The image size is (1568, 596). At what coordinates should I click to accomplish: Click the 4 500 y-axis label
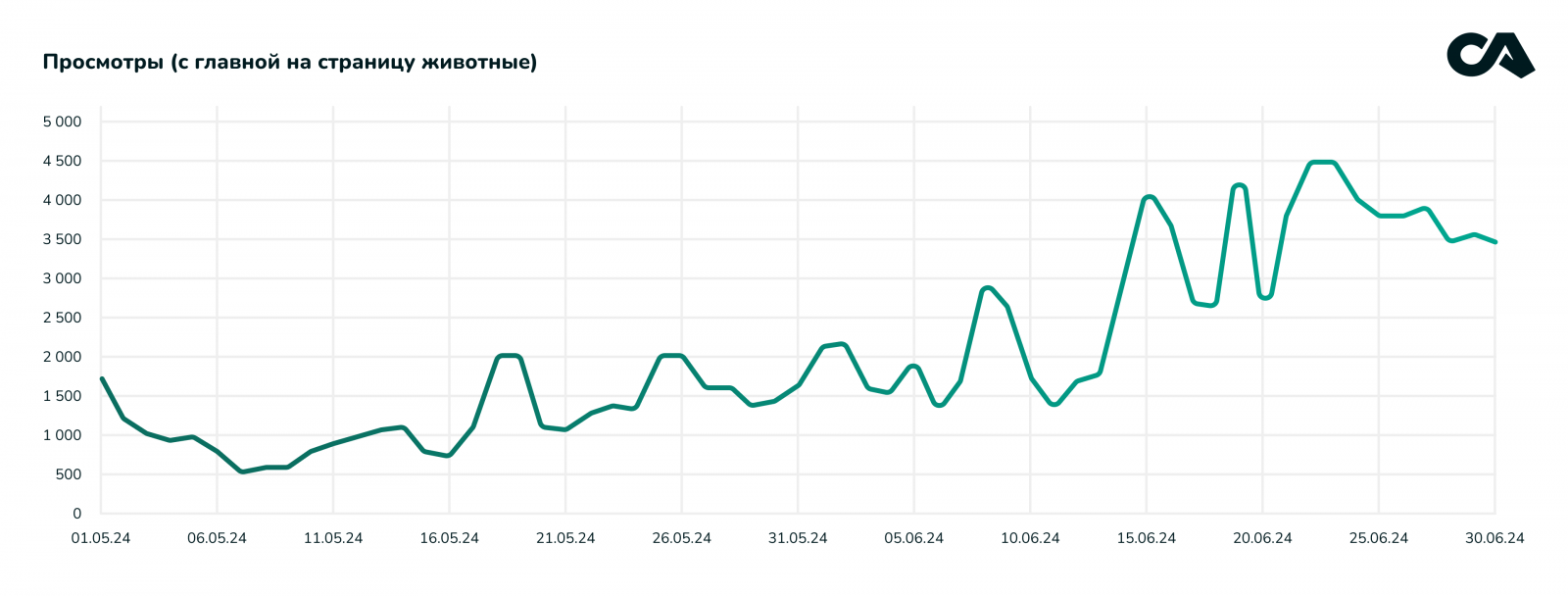[62, 161]
